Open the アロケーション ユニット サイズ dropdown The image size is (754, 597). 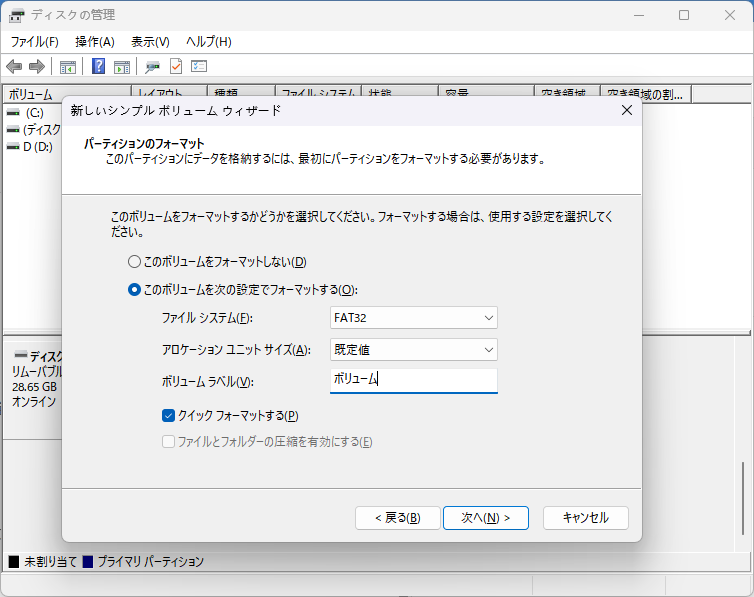(x=414, y=350)
